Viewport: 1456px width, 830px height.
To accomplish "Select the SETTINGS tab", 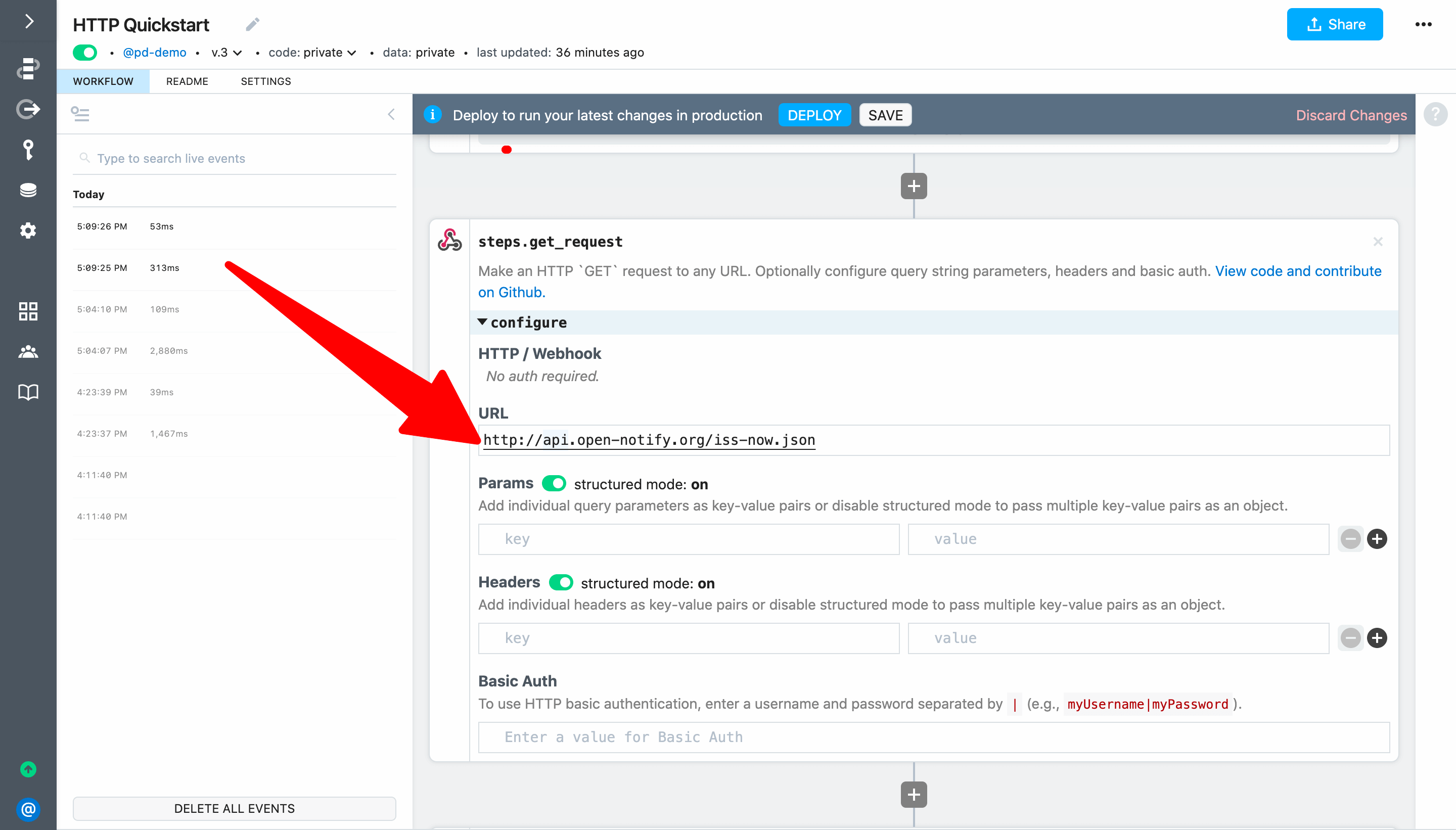I will 266,81.
